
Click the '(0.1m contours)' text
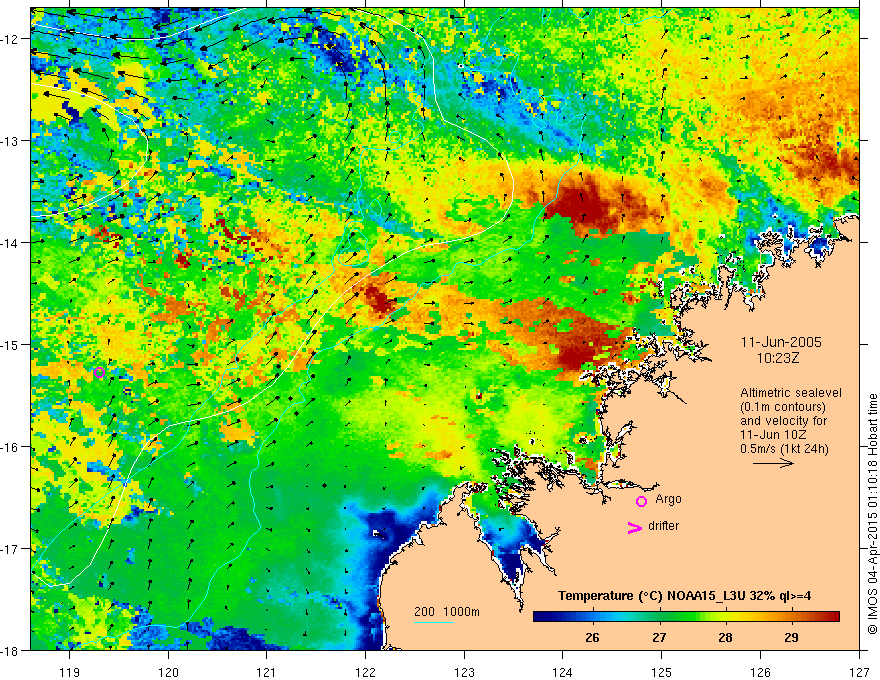783,407
